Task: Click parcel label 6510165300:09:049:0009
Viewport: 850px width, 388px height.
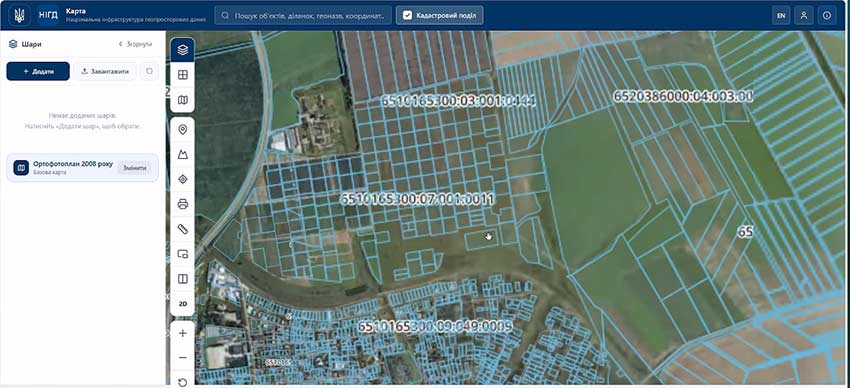Action: (435, 326)
